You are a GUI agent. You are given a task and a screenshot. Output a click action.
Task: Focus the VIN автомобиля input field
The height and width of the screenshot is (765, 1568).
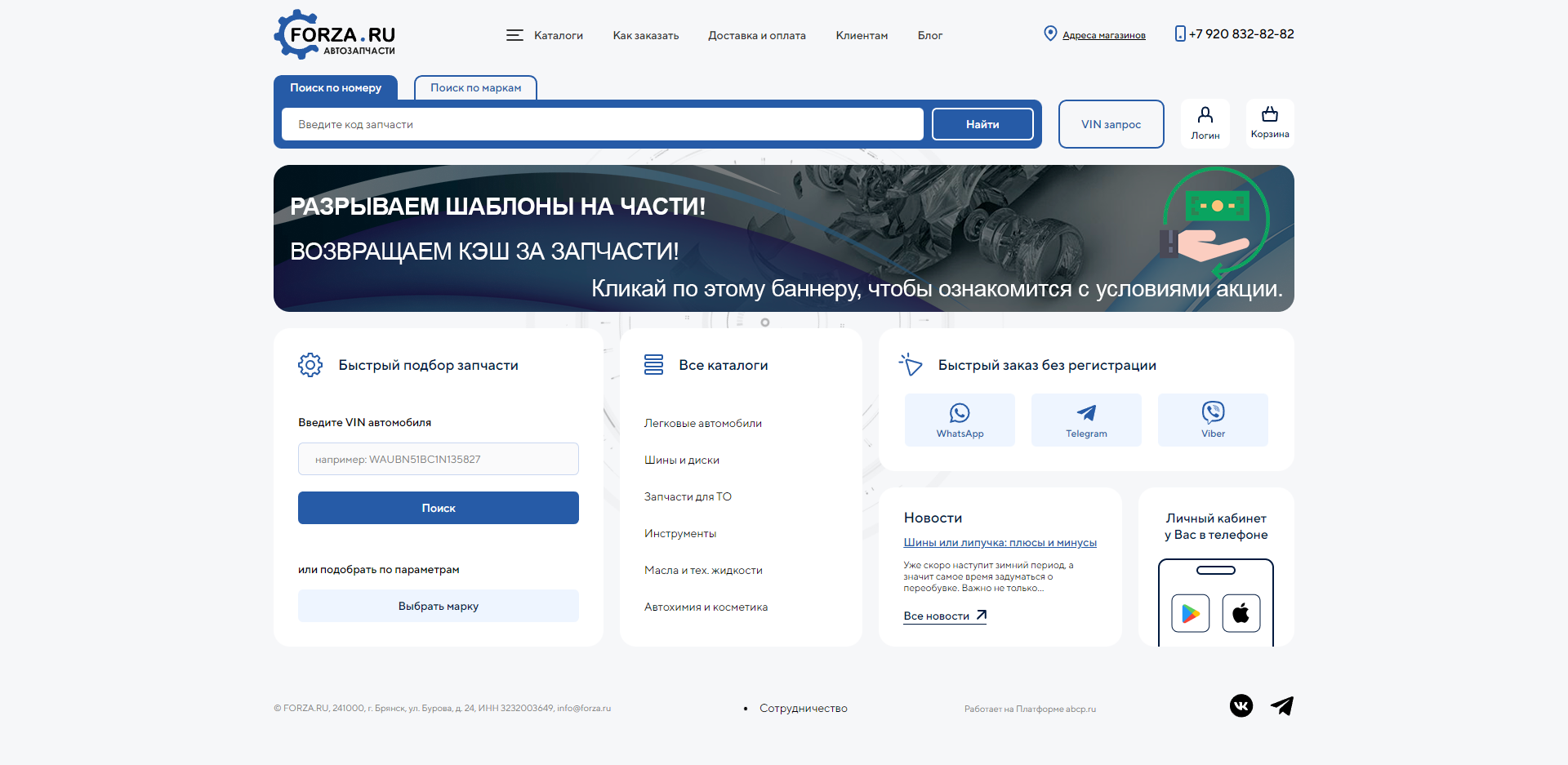click(439, 459)
